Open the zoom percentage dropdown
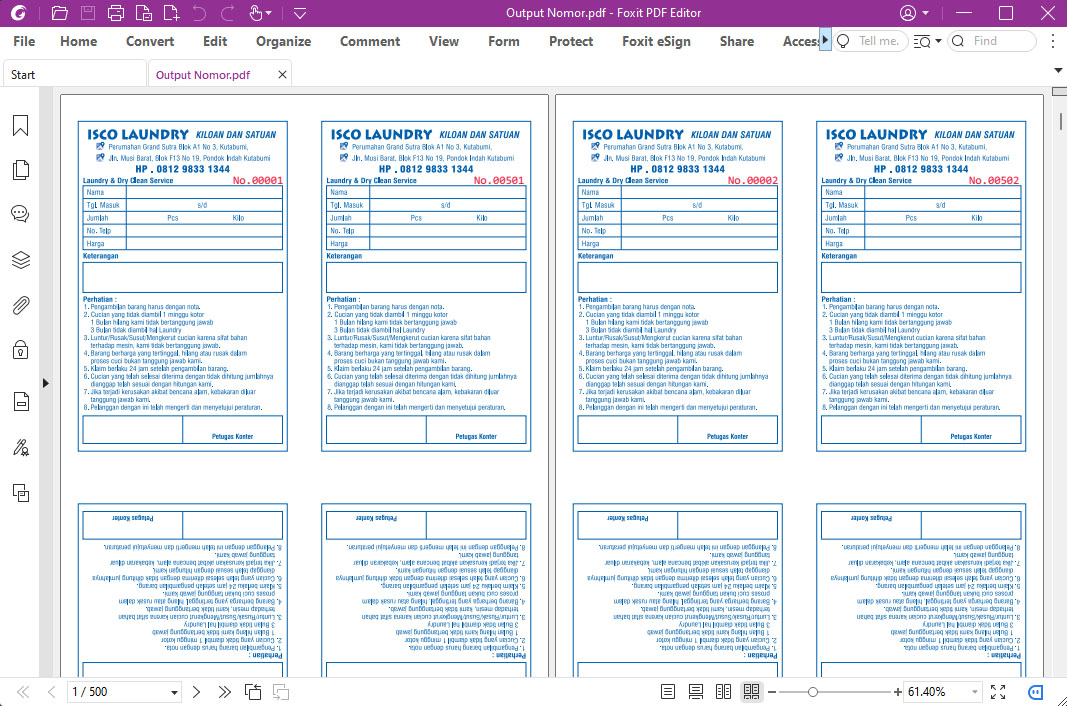The image size is (1067, 706). pyautogui.click(x=974, y=692)
